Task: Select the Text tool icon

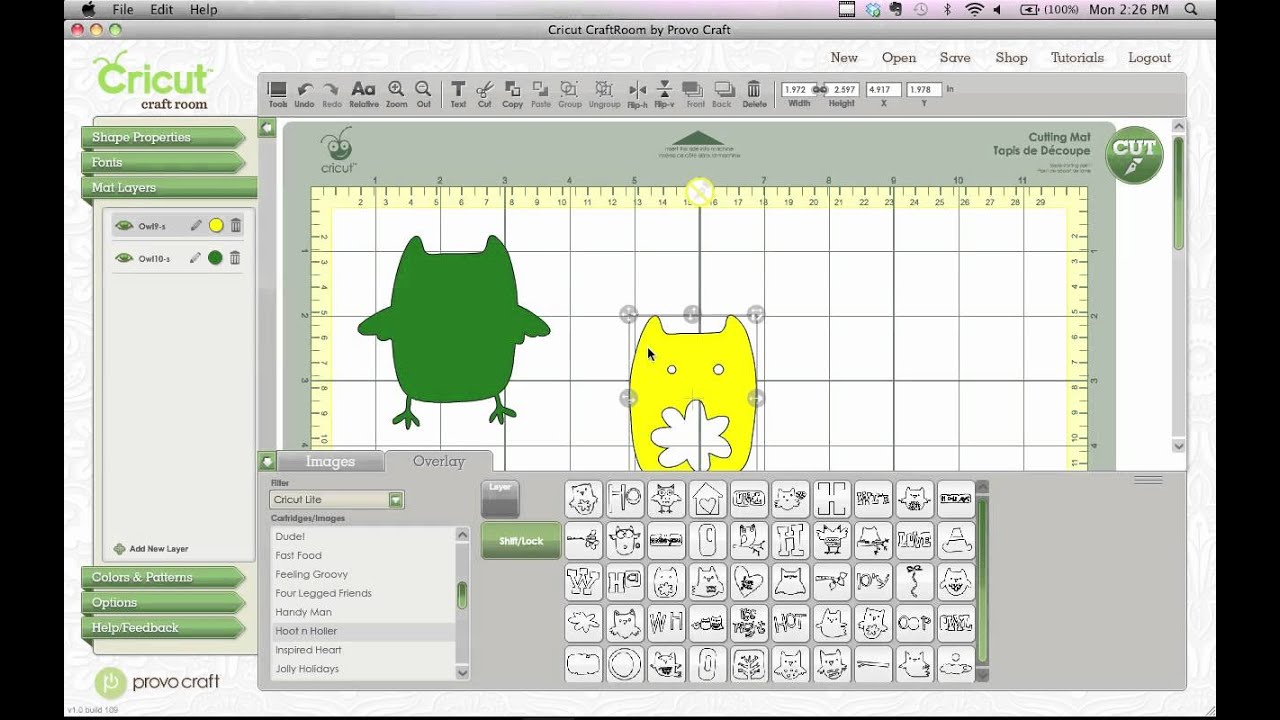Action: tap(458, 91)
